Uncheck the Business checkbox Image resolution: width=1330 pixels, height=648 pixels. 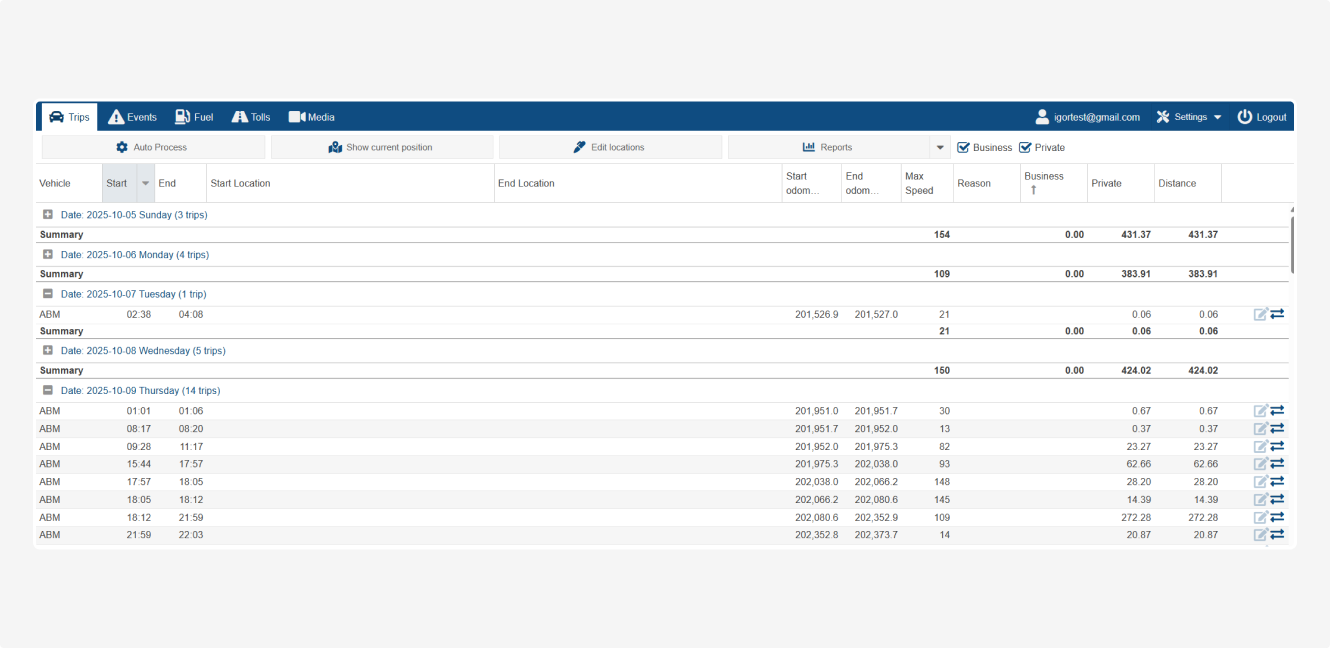tap(964, 147)
